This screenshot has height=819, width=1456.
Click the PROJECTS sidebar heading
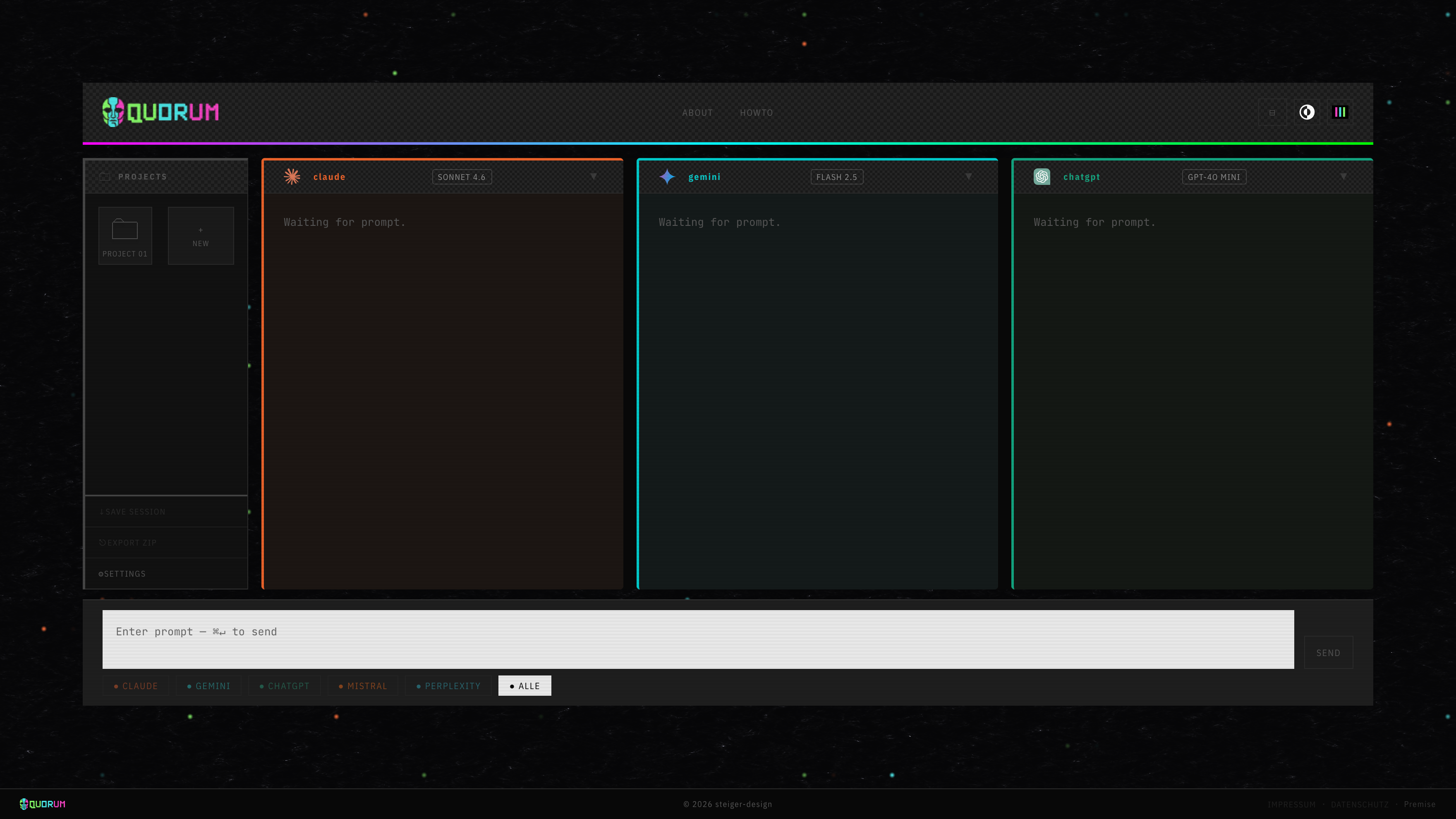[142, 177]
